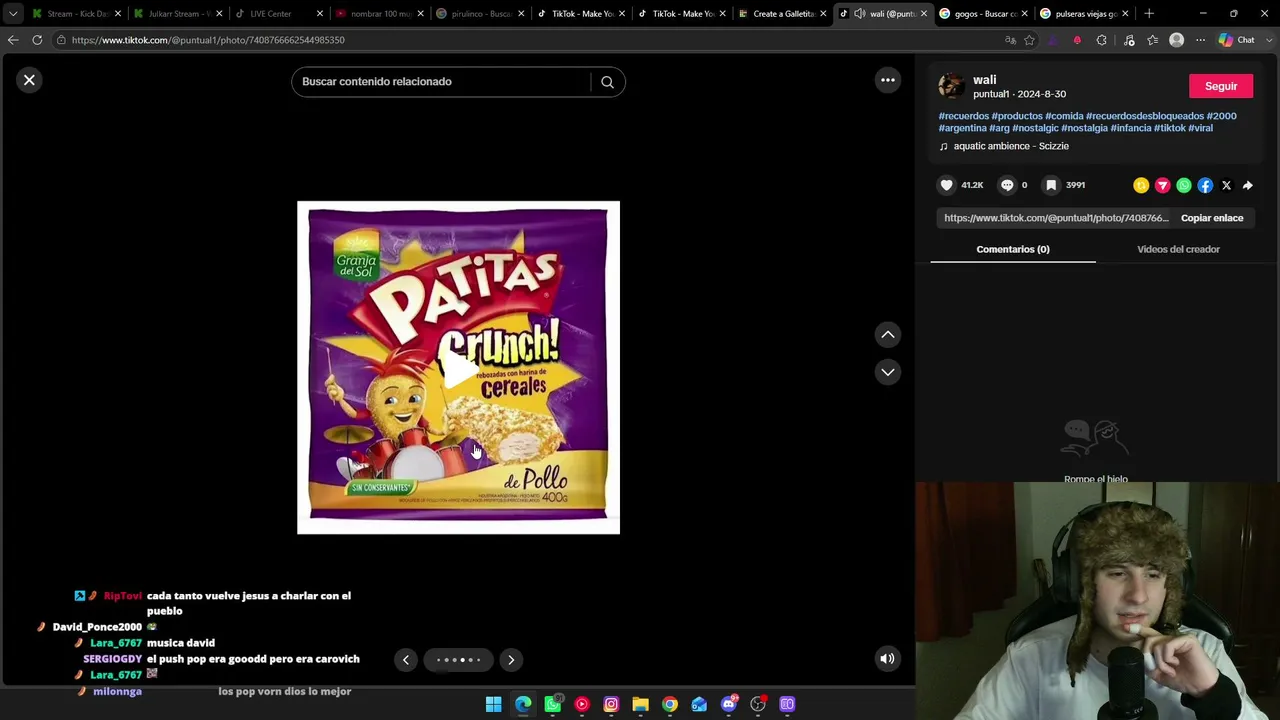1280x720 pixels.
Task: Open the browser settings and more menu
Action: [1200, 40]
